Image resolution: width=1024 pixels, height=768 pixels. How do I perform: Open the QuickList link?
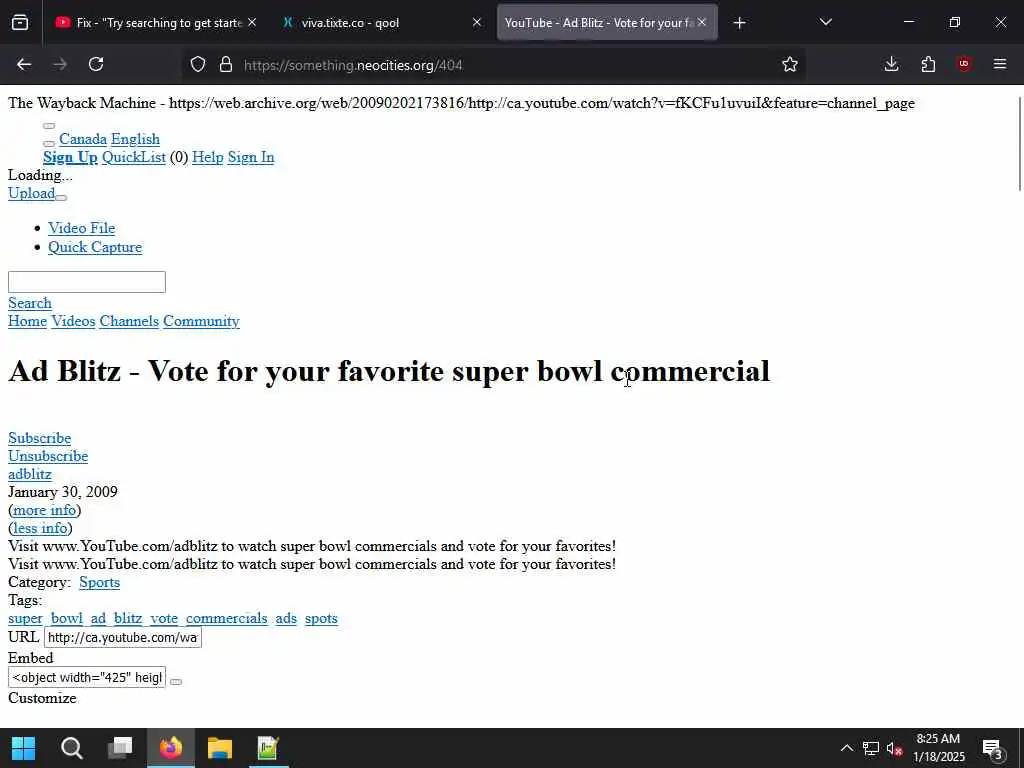(133, 157)
